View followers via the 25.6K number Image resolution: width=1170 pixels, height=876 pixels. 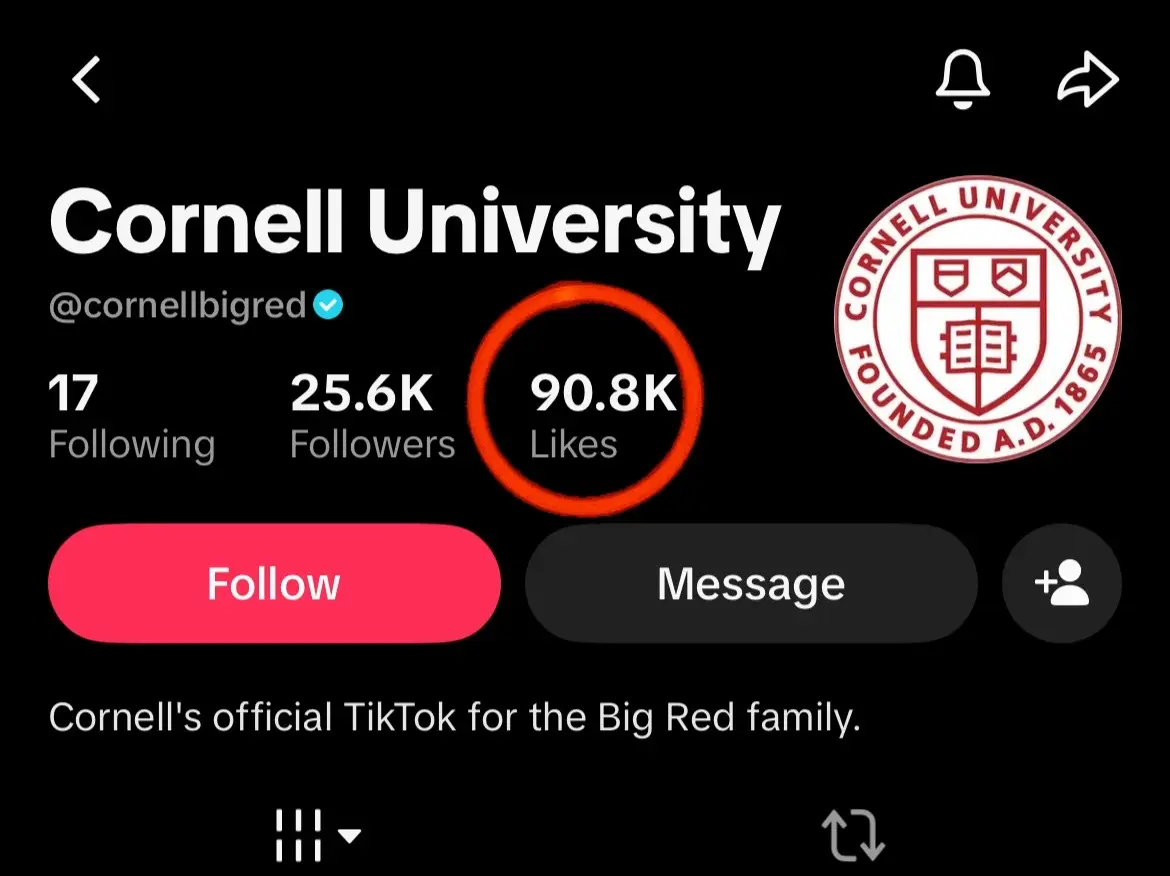click(x=361, y=392)
